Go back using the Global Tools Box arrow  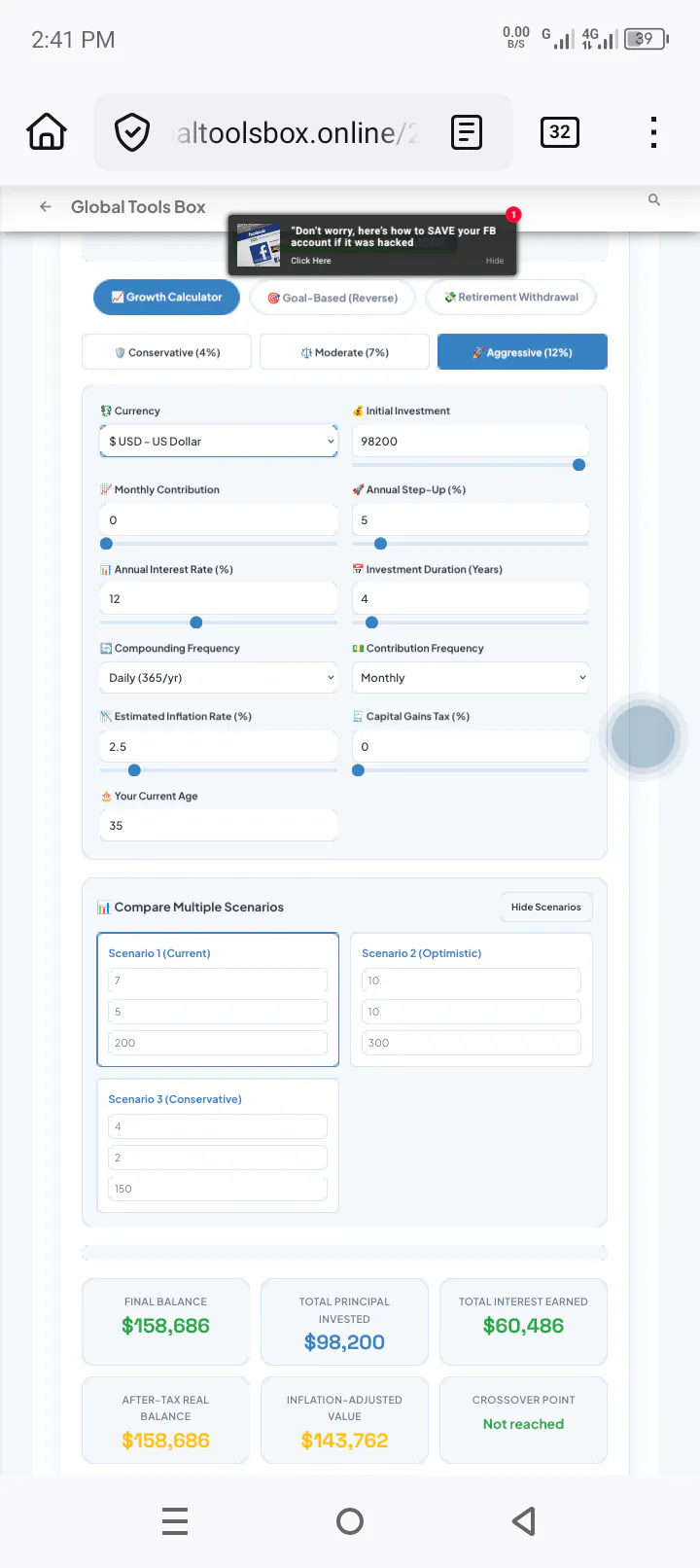(x=45, y=206)
